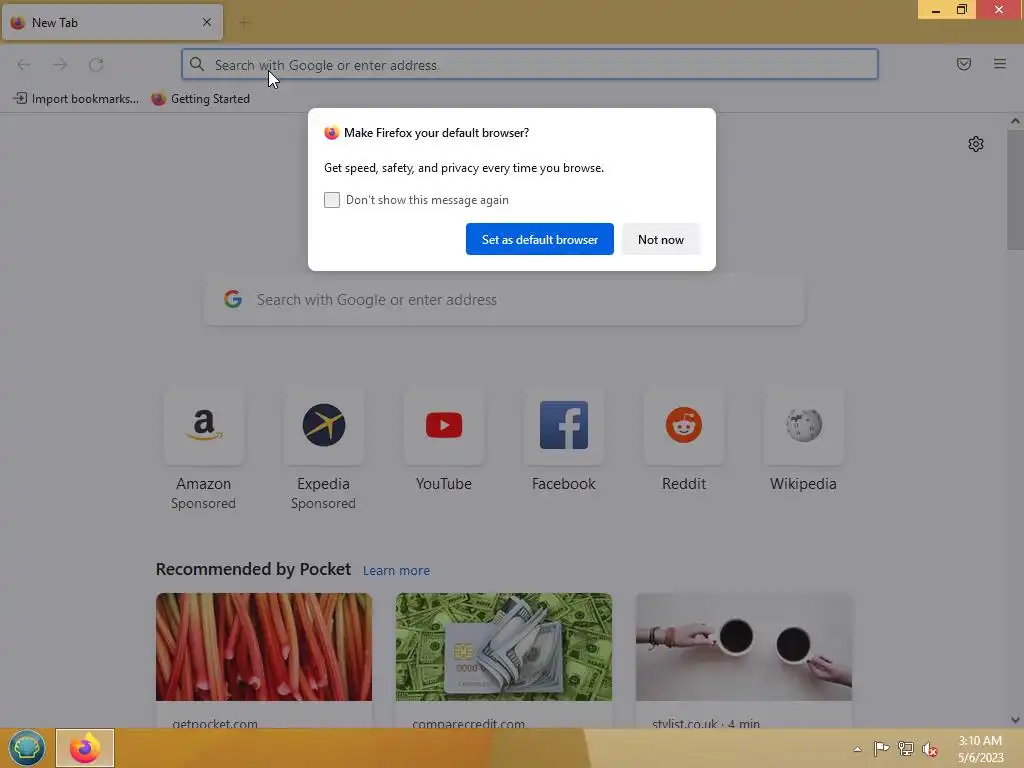The height and width of the screenshot is (768, 1024).
Task: Click the Firefox taskbar icon
Action: pos(85,748)
